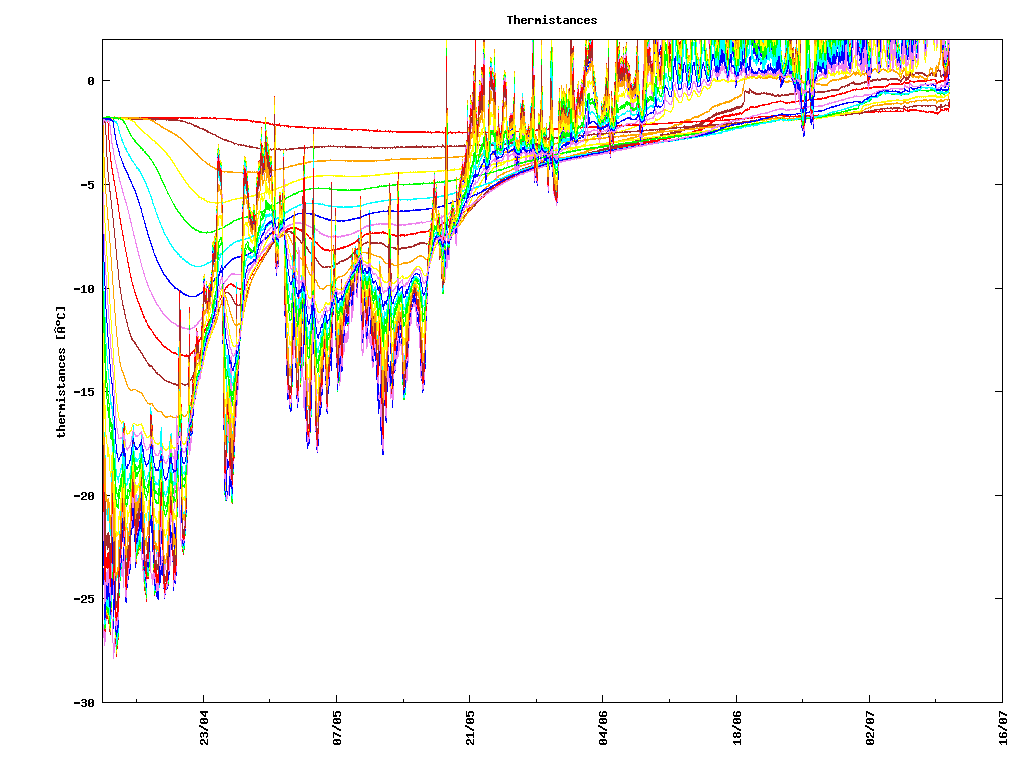Click the lowest curve minimum near -28

click(x=115, y=655)
